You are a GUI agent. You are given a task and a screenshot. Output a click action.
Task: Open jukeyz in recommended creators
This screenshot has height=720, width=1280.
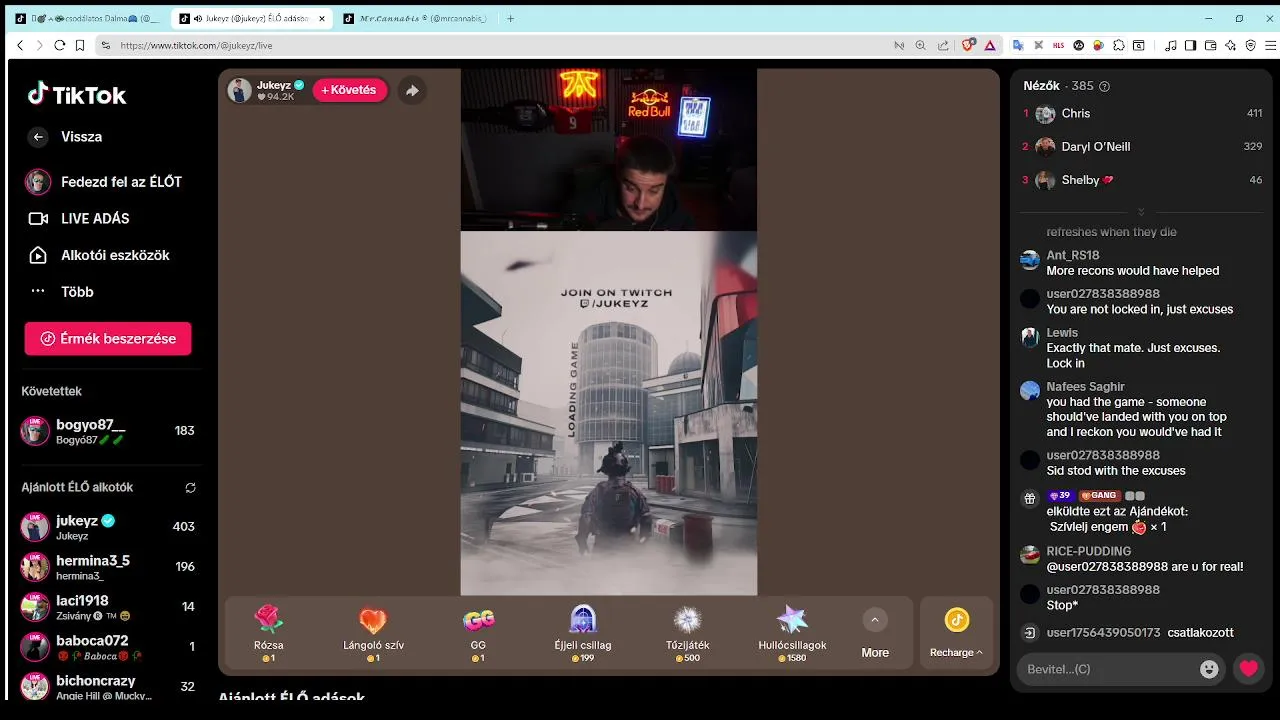108,527
